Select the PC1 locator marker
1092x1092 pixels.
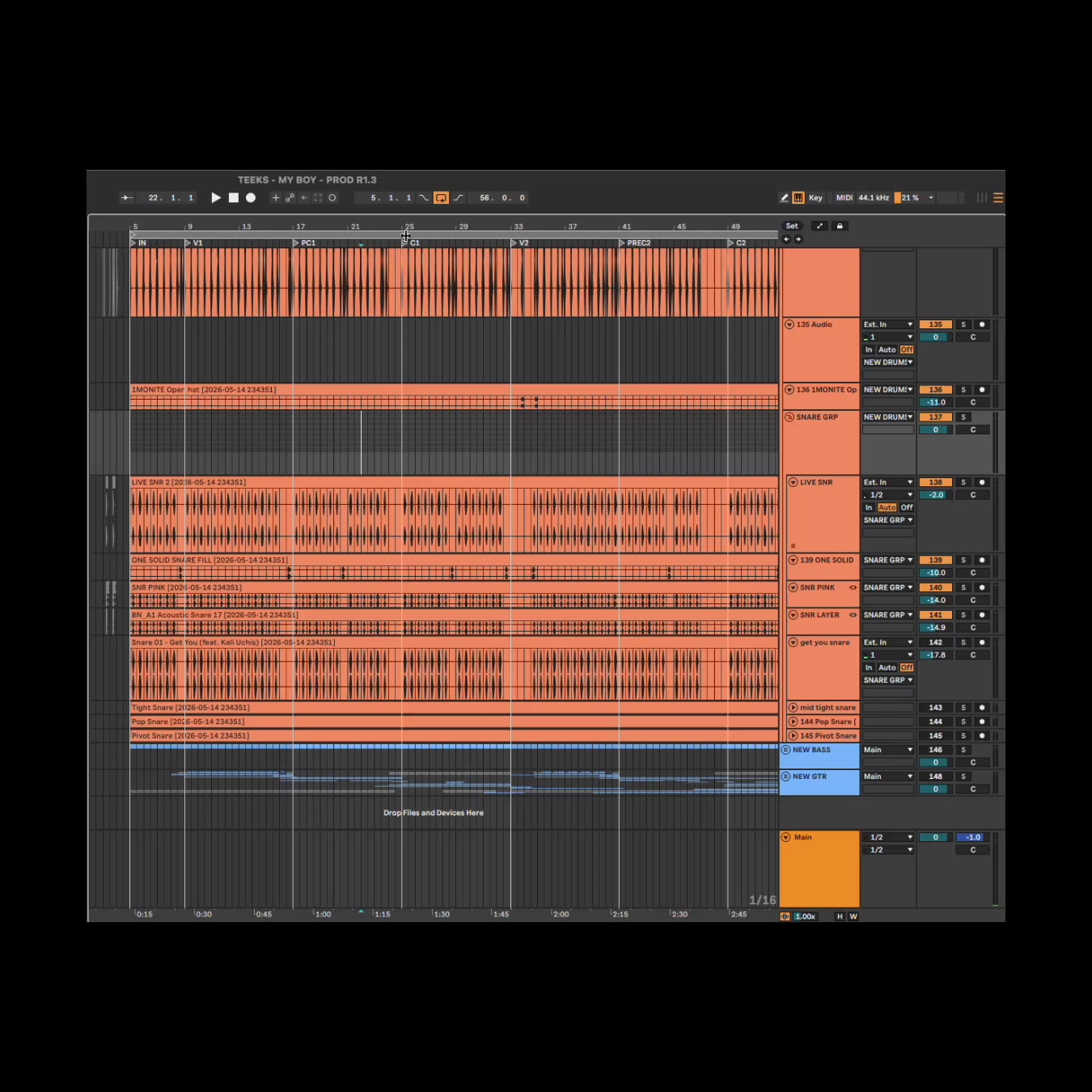(x=304, y=243)
